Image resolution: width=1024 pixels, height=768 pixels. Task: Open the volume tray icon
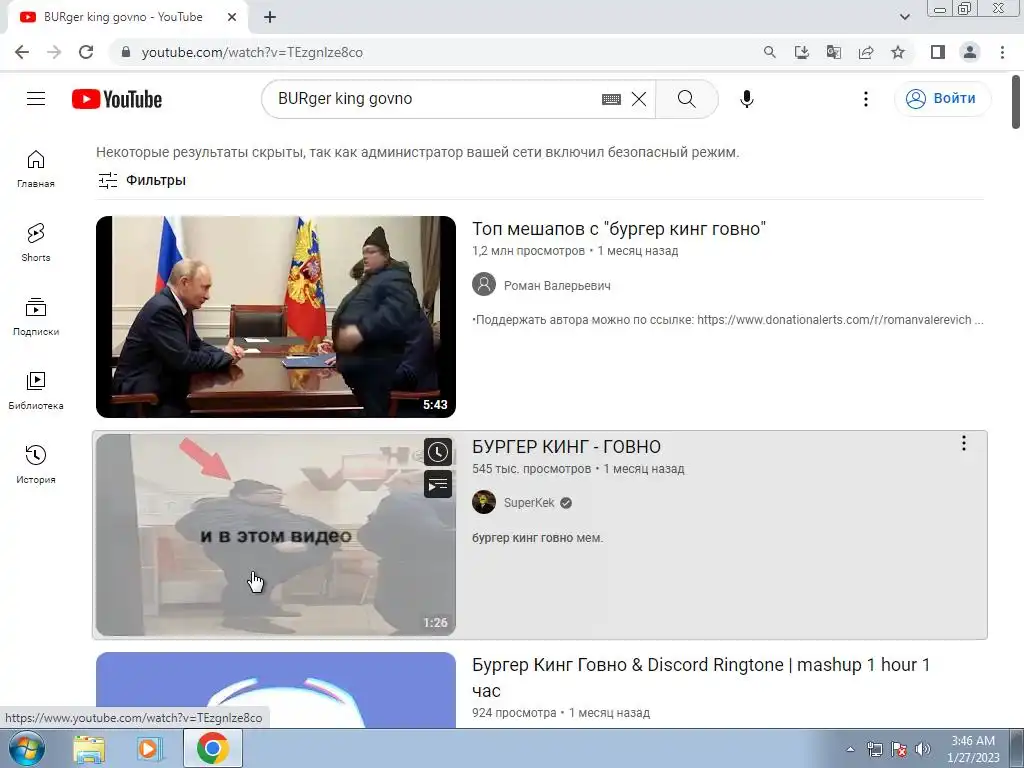click(923, 749)
